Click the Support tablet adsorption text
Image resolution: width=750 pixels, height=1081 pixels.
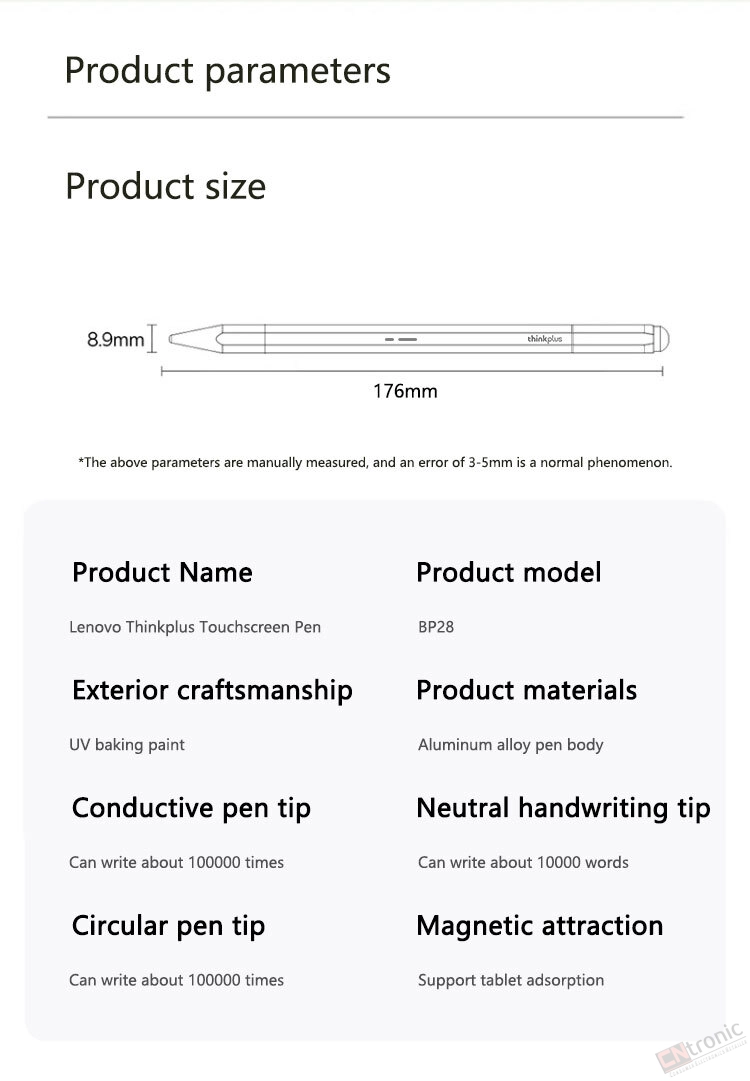click(x=511, y=980)
